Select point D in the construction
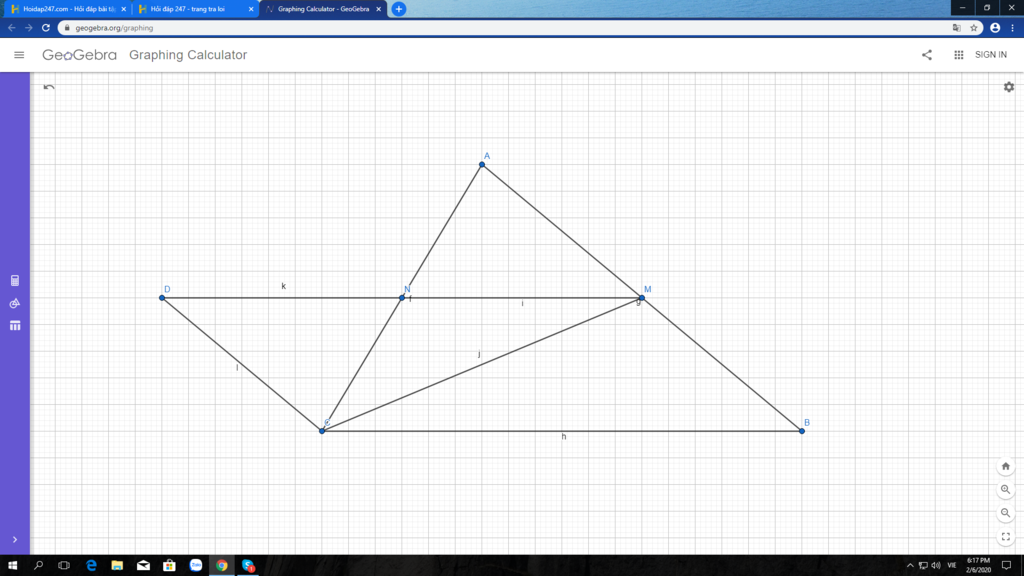 162,298
